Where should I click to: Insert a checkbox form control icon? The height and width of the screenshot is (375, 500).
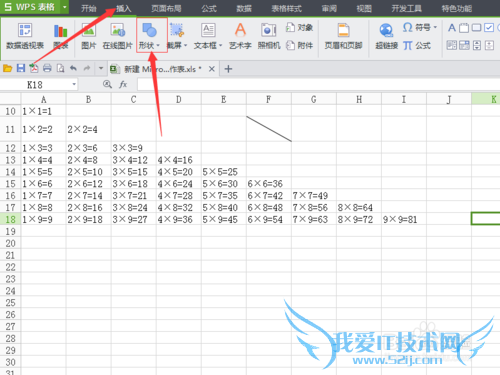[x=489, y=28]
